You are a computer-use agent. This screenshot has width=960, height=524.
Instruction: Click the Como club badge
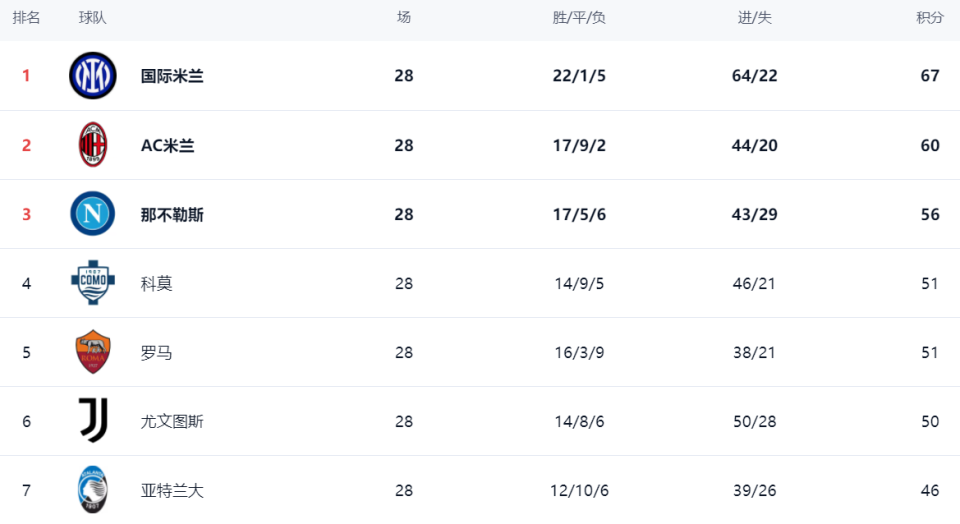pos(93,283)
